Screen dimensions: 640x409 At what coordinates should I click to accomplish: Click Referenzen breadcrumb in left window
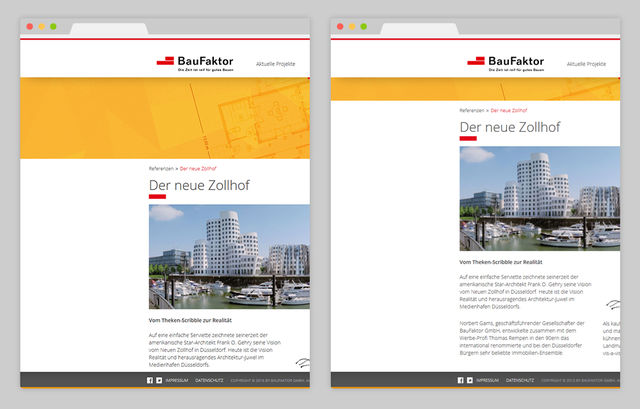pos(162,169)
